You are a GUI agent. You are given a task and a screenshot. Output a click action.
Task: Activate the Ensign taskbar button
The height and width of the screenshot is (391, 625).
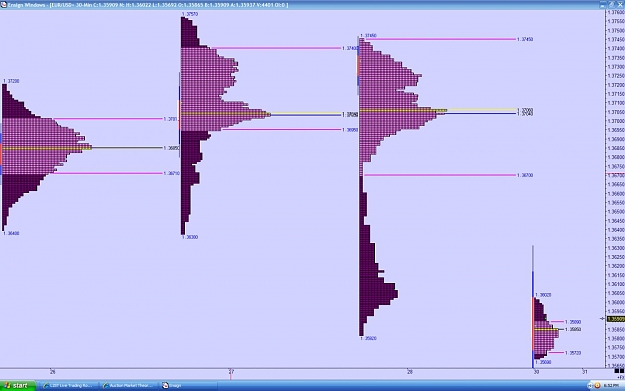click(187, 385)
